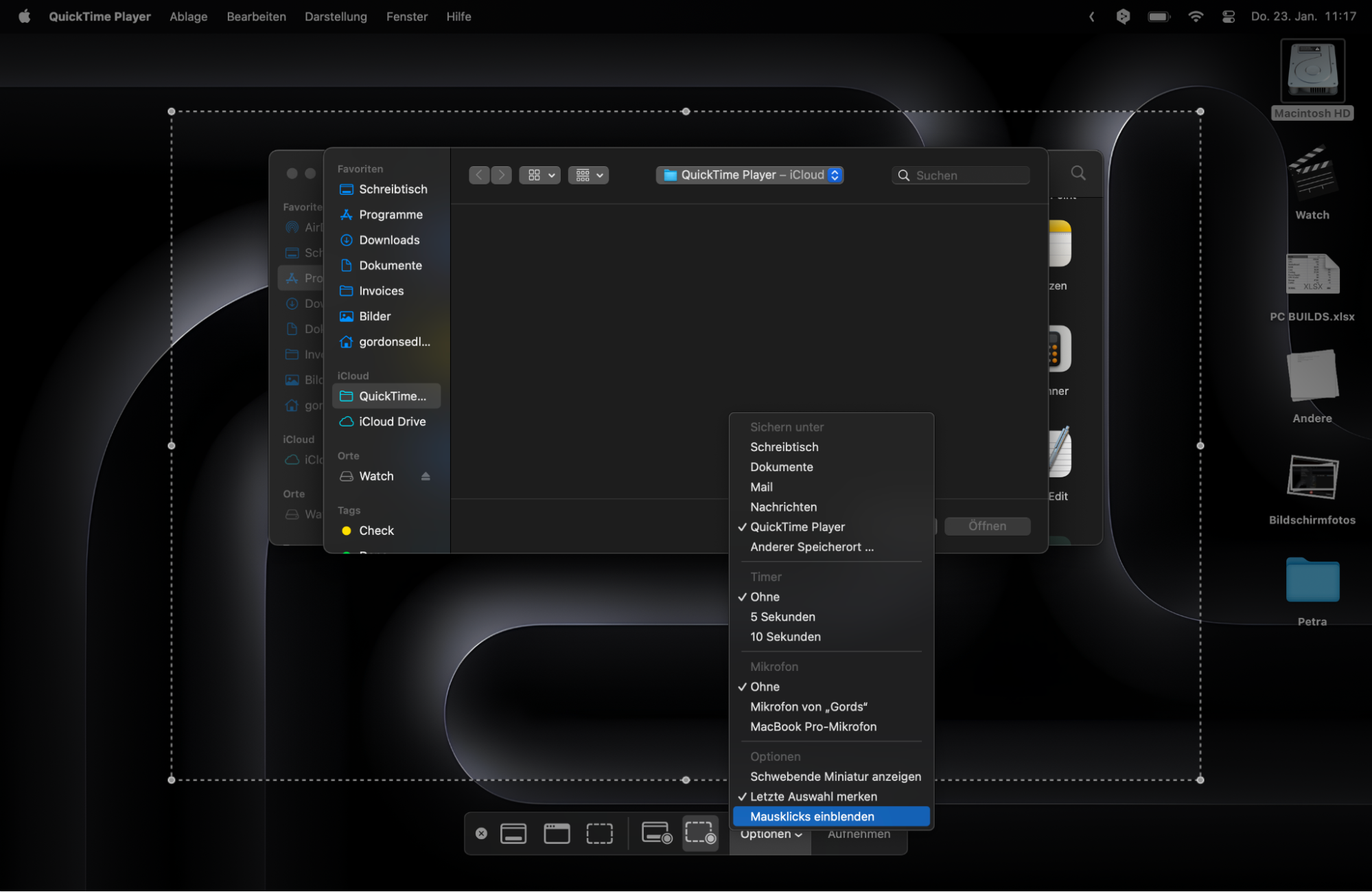Open Ablage menu

point(189,16)
